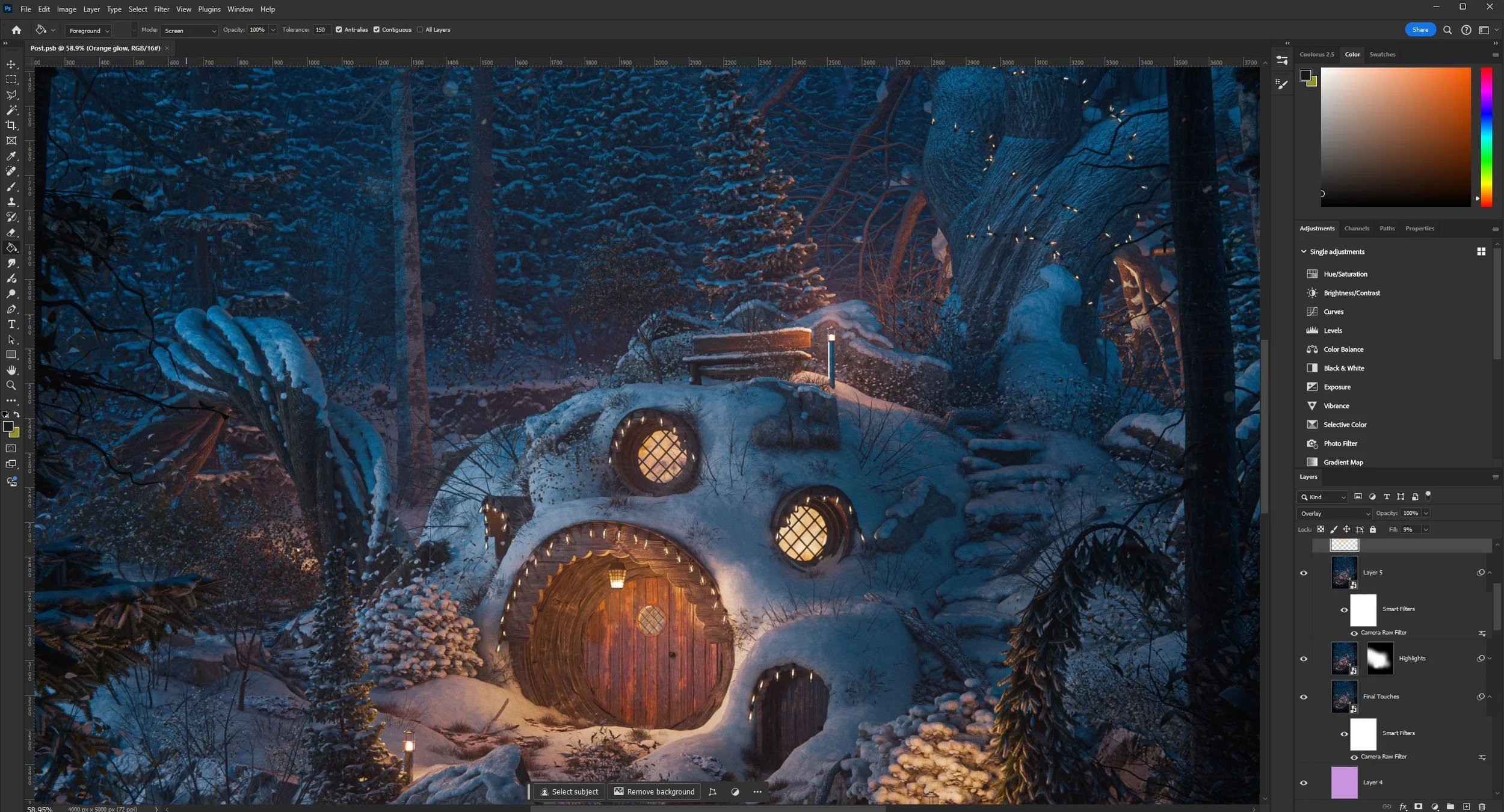
Task: Collapse the Single adjustments section
Action: (1304, 251)
